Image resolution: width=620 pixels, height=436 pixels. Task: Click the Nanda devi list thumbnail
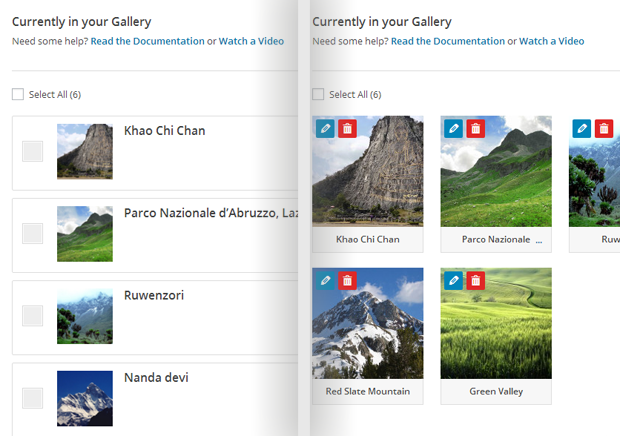(x=85, y=398)
